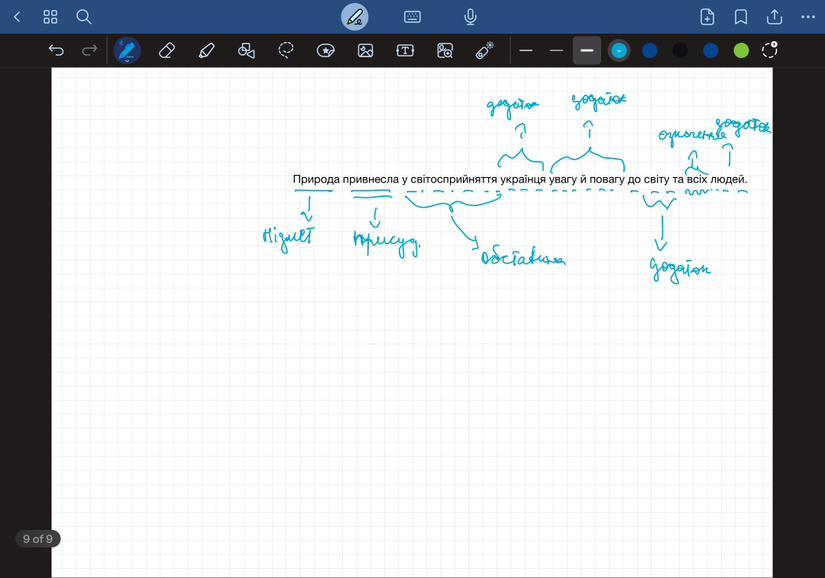Open the Zoom window tool
The image size is (825, 578).
coord(445,50)
